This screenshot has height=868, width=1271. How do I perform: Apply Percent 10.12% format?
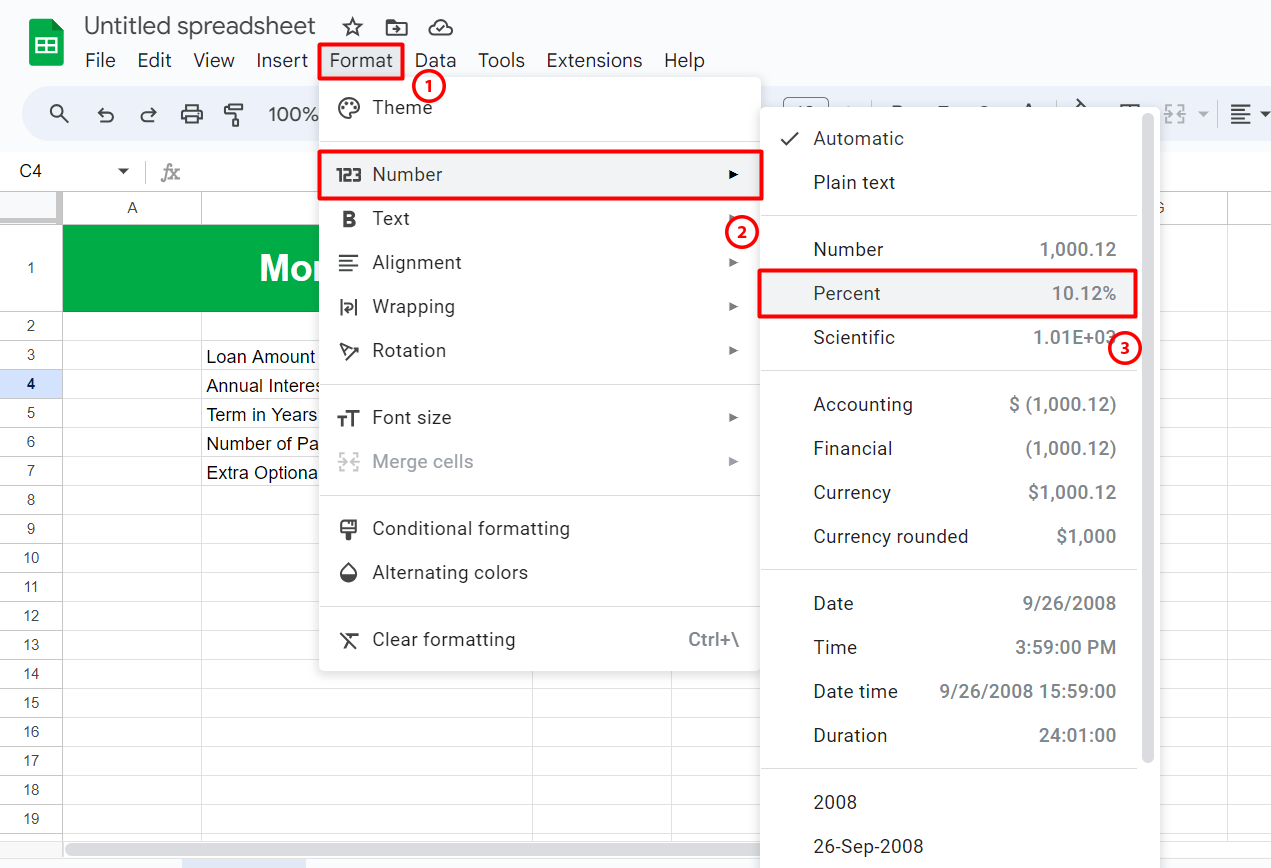(x=948, y=294)
